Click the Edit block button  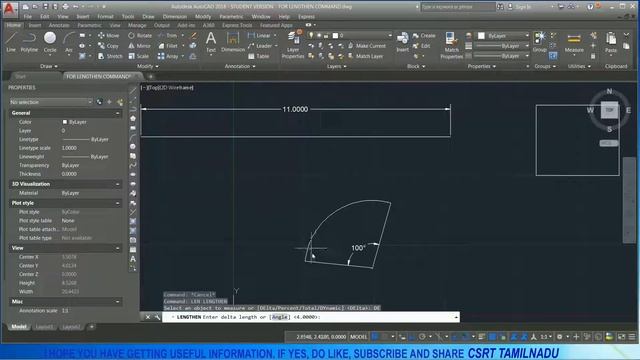(422, 46)
